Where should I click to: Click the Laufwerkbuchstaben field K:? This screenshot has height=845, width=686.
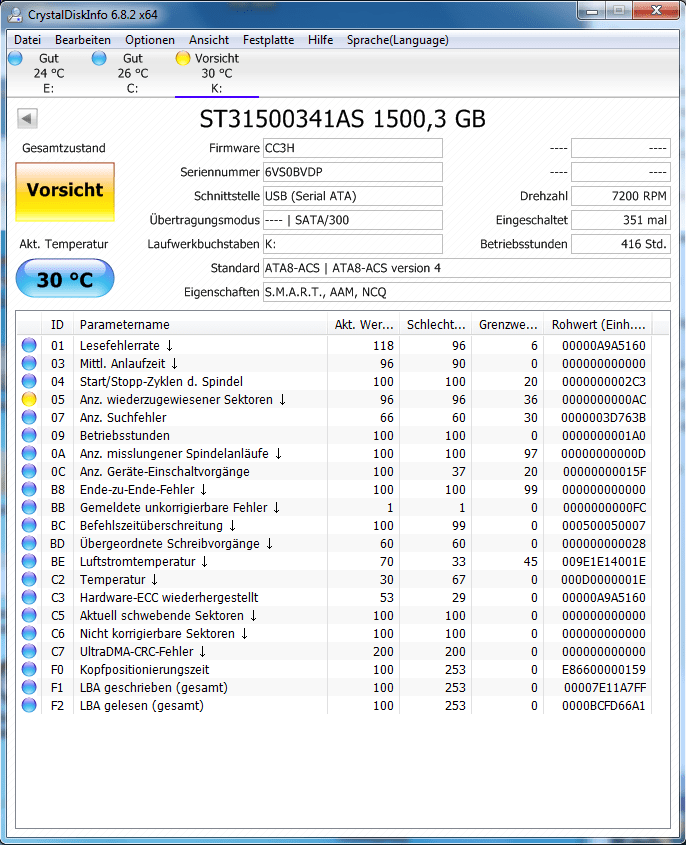[x=353, y=244]
